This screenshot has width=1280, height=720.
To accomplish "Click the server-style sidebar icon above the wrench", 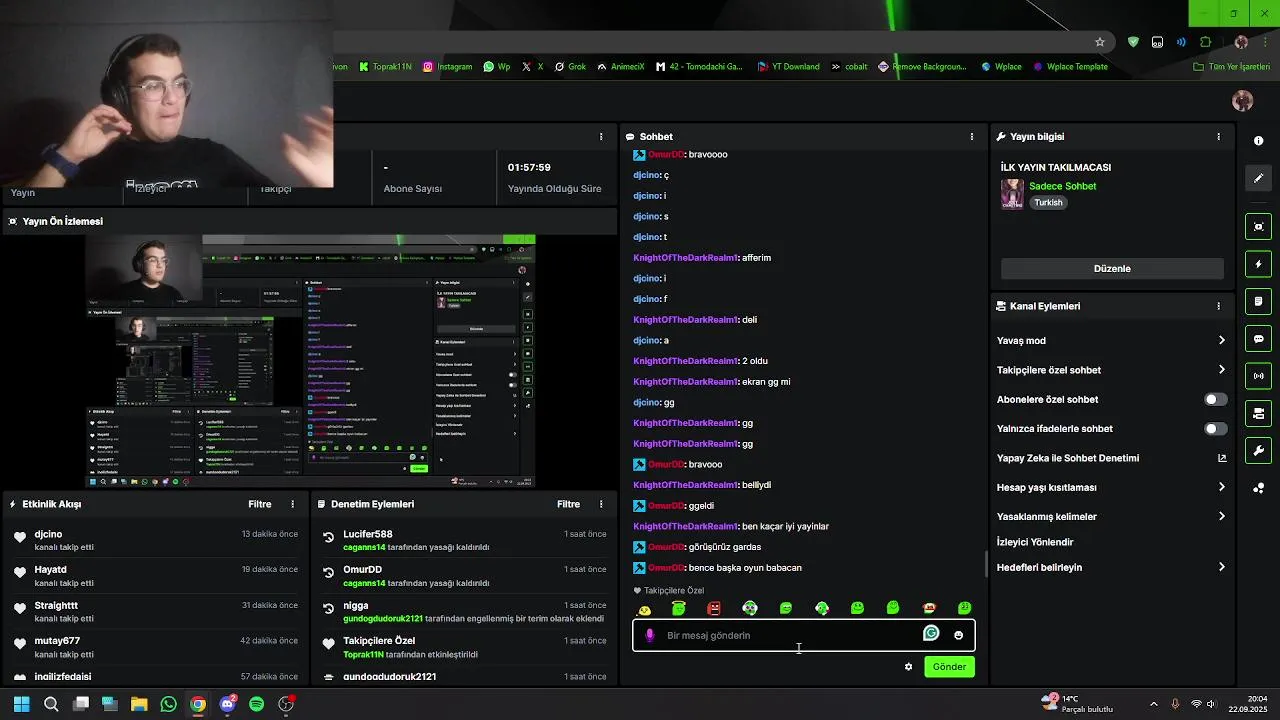I will [1258, 413].
